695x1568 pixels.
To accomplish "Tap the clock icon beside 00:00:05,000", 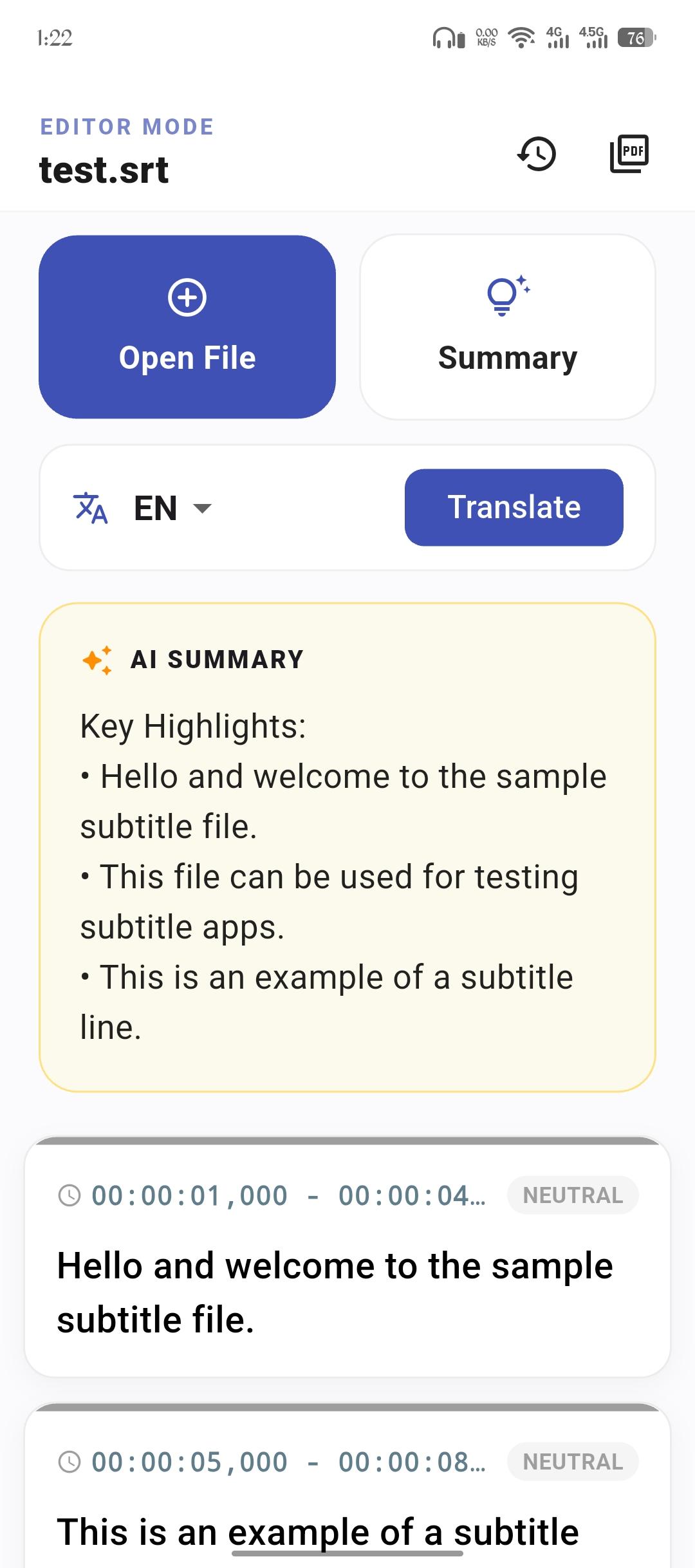I will [x=69, y=1462].
